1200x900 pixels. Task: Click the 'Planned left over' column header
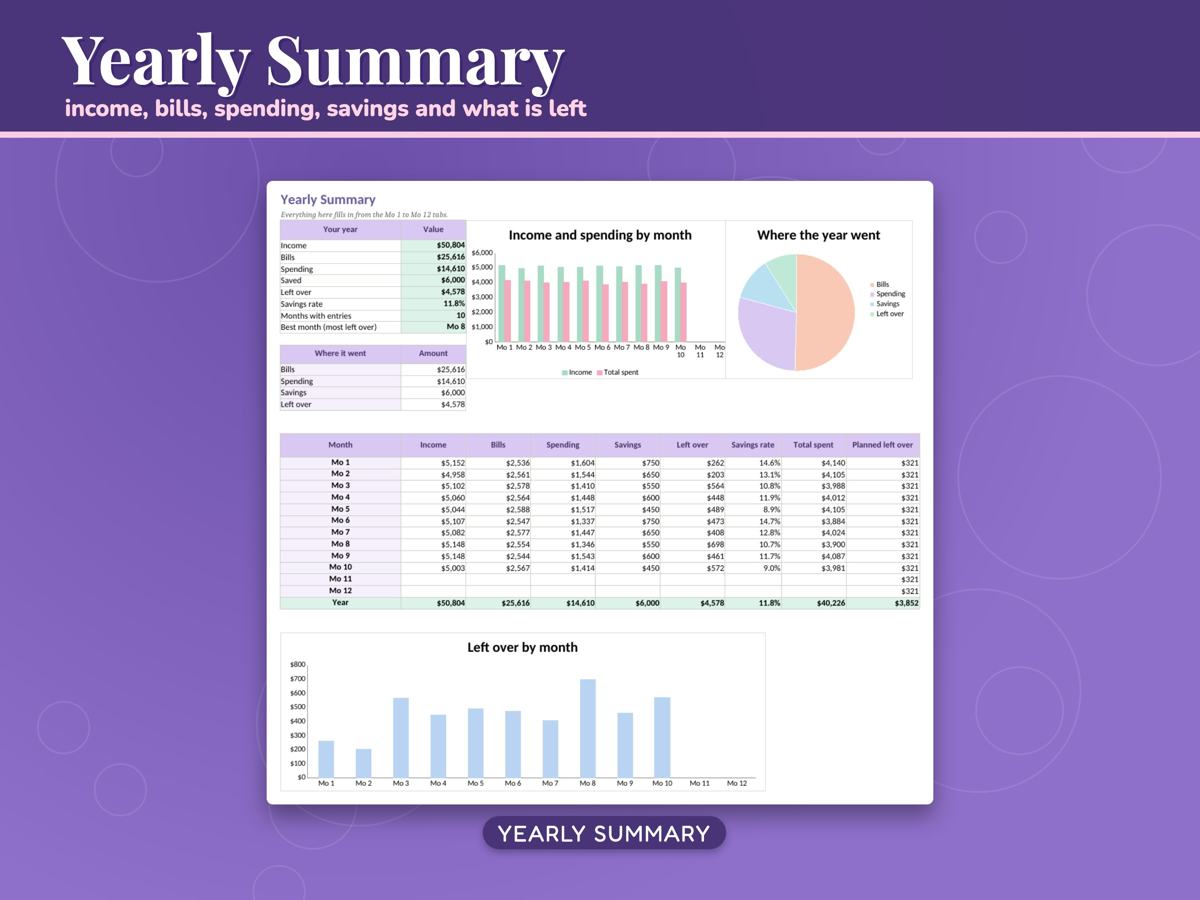coord(882,445)
